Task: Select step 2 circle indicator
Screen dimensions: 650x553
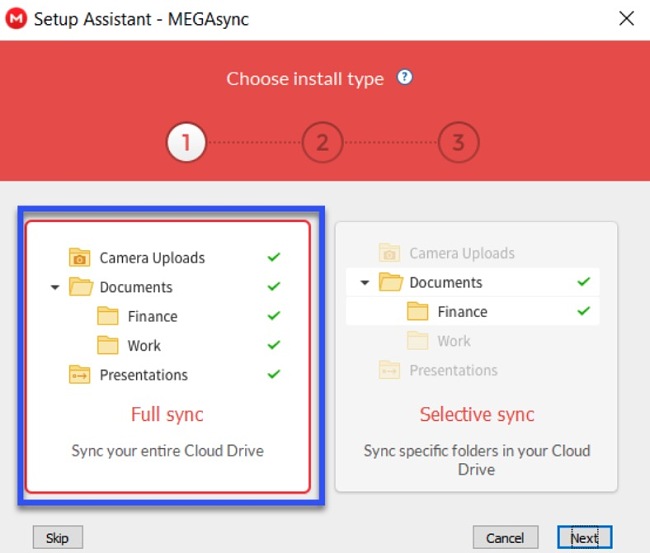Action: click(x=322, y=142)
